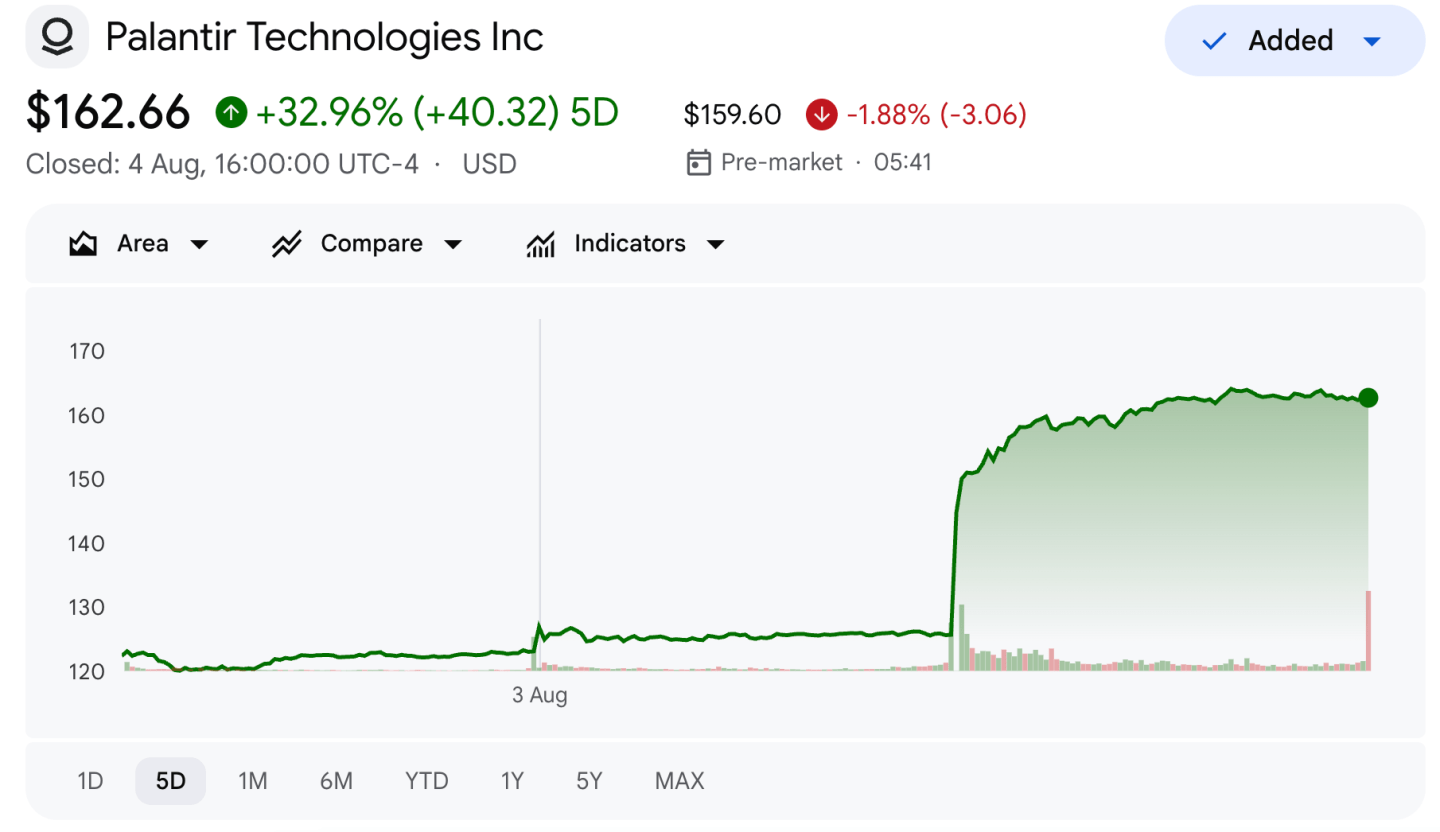
Task: Switch to the 1D time range
Action: [x=90, y=781]
